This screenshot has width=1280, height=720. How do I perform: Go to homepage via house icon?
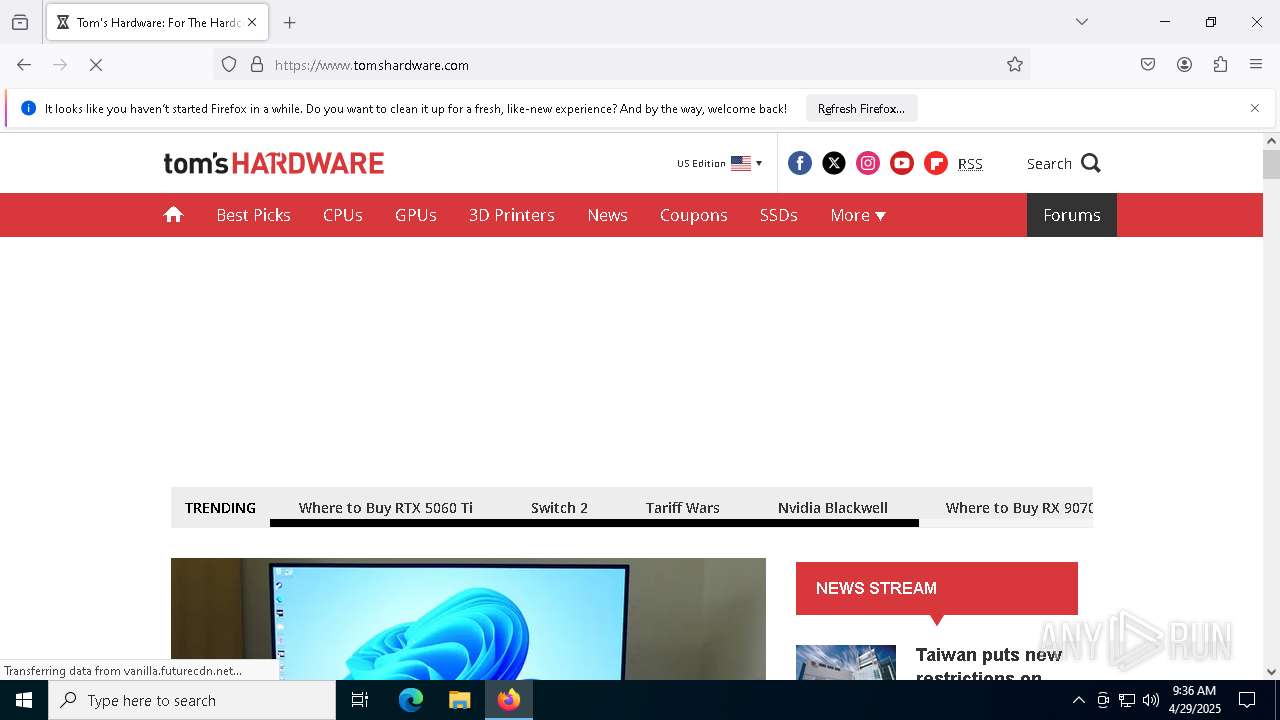coord(174,215)
